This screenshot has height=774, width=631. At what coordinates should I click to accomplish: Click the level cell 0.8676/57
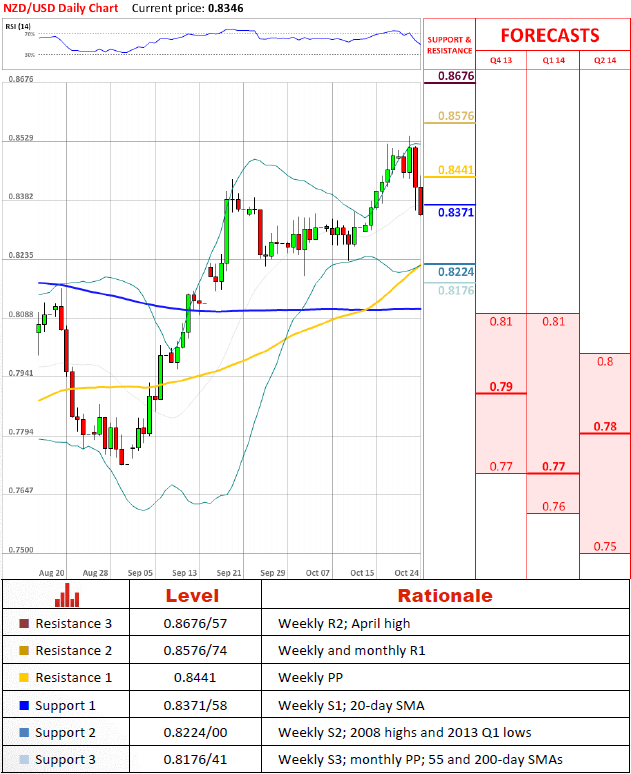pyautogui.click(x=195, y=623)
